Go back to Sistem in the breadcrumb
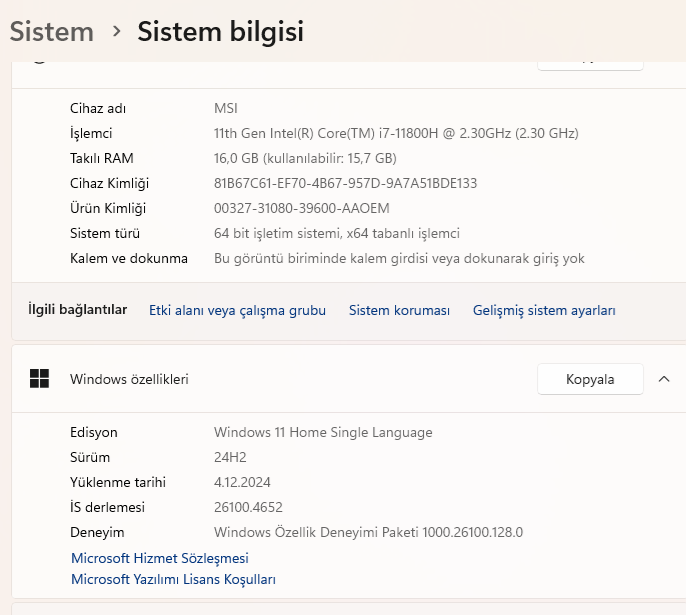The height and width of the screenshot is (615, 686). [52, 31]
